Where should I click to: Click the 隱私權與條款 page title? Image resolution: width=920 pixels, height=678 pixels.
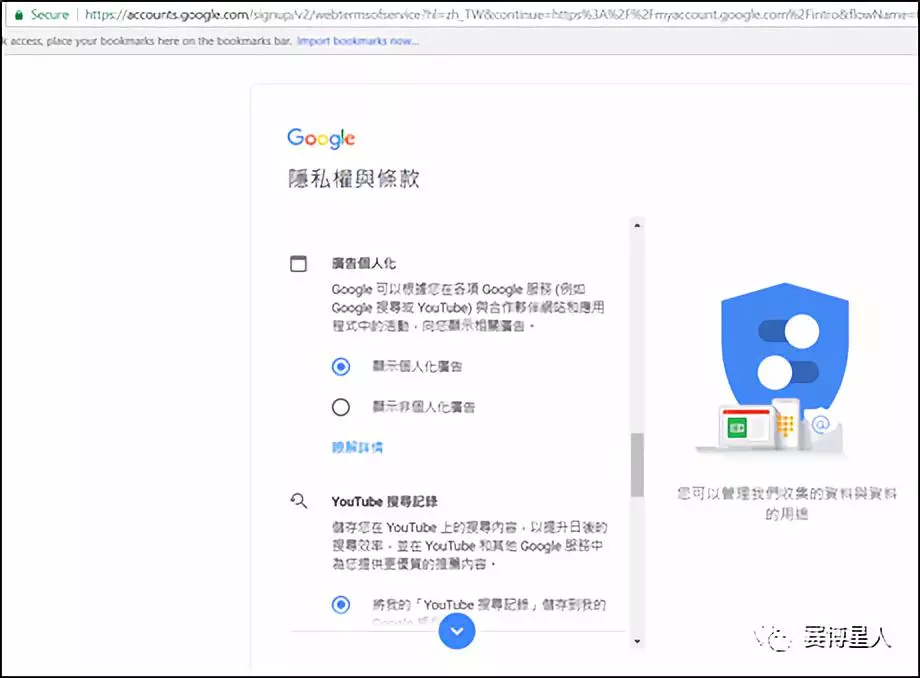[354, 178]
